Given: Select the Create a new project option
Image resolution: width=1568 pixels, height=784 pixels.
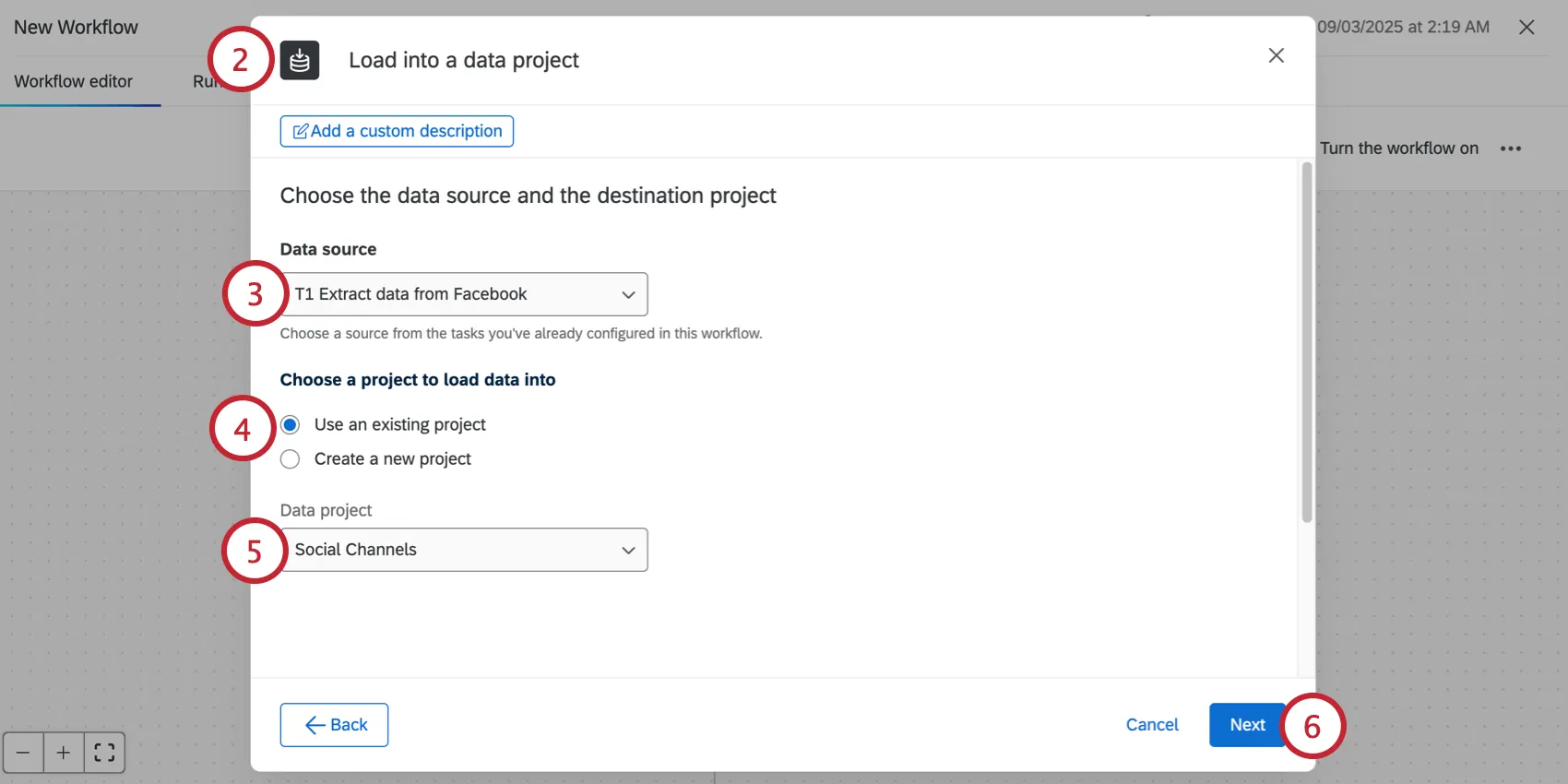Looking at the screenshot, I should 291,459.
